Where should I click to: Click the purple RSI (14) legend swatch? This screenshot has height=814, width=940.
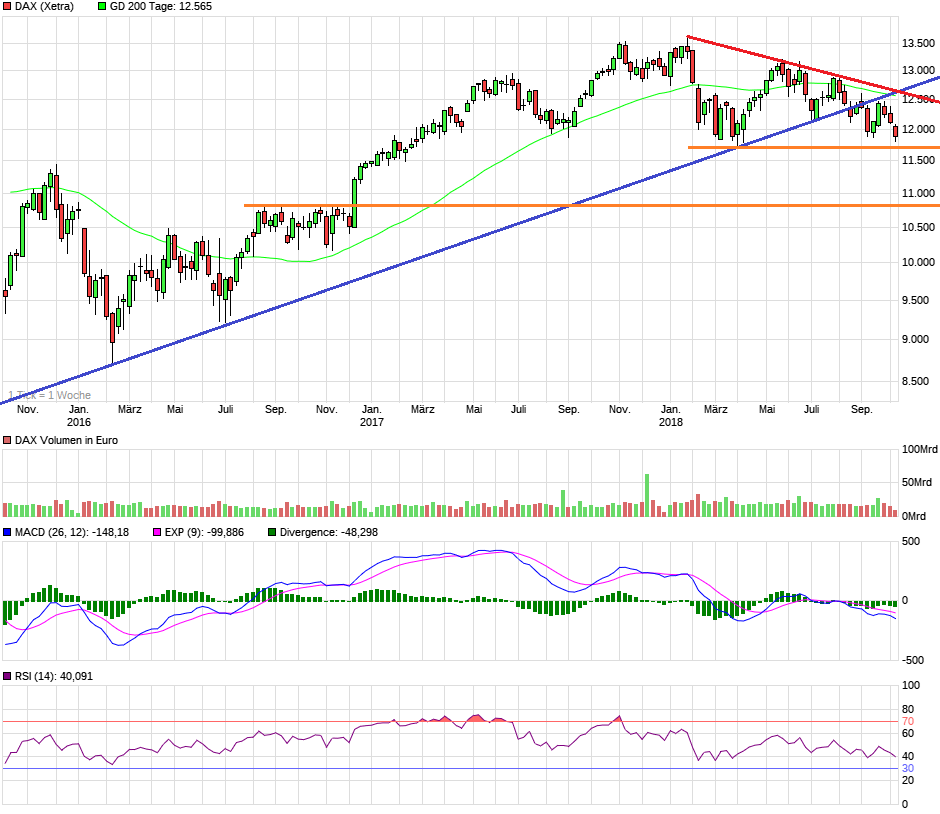point(7,676)
